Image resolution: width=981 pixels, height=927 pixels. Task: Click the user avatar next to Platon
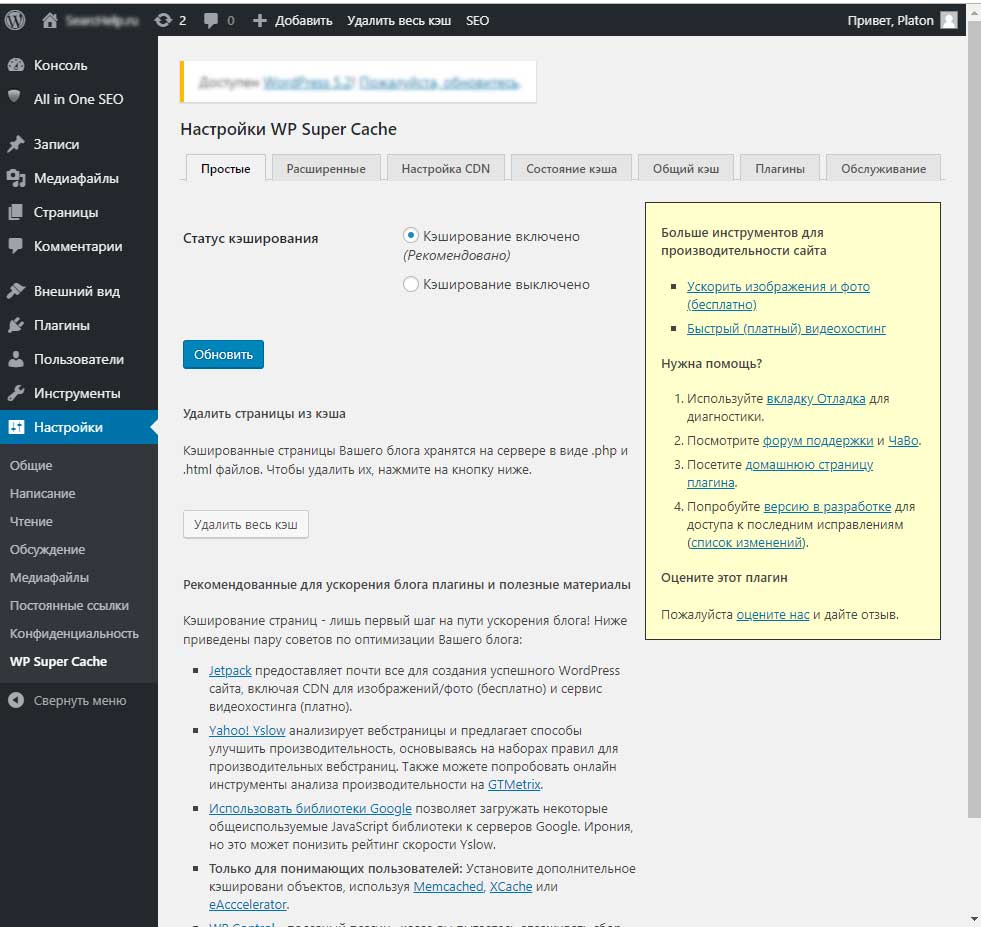[949, 21]
